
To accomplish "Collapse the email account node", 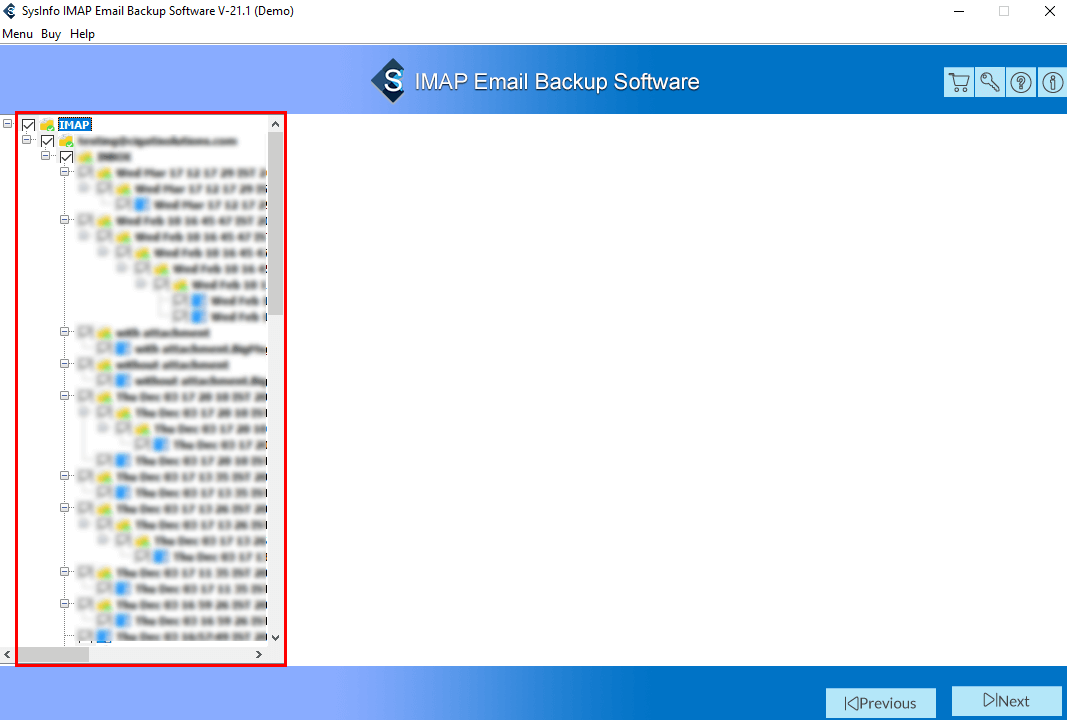I will pos(27,140).
